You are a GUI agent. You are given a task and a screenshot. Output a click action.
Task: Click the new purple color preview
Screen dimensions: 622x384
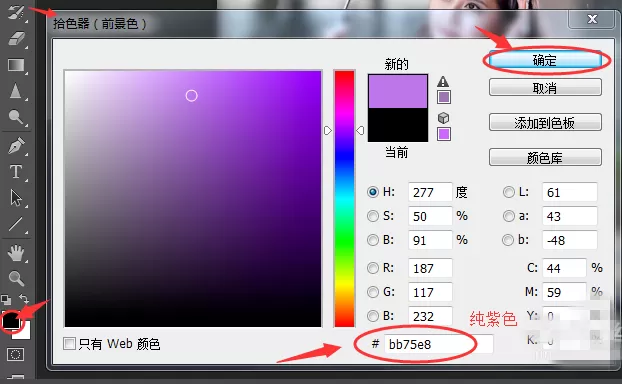pos(398,91)
